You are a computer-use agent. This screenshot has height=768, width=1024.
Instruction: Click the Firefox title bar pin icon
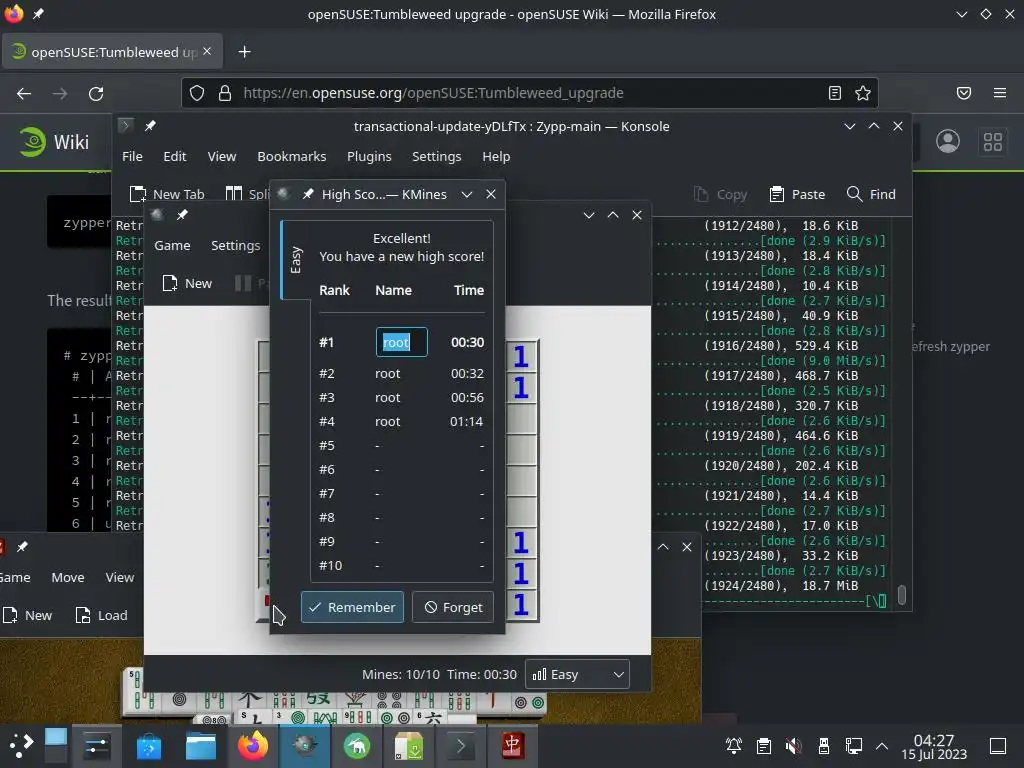(38, 14)
